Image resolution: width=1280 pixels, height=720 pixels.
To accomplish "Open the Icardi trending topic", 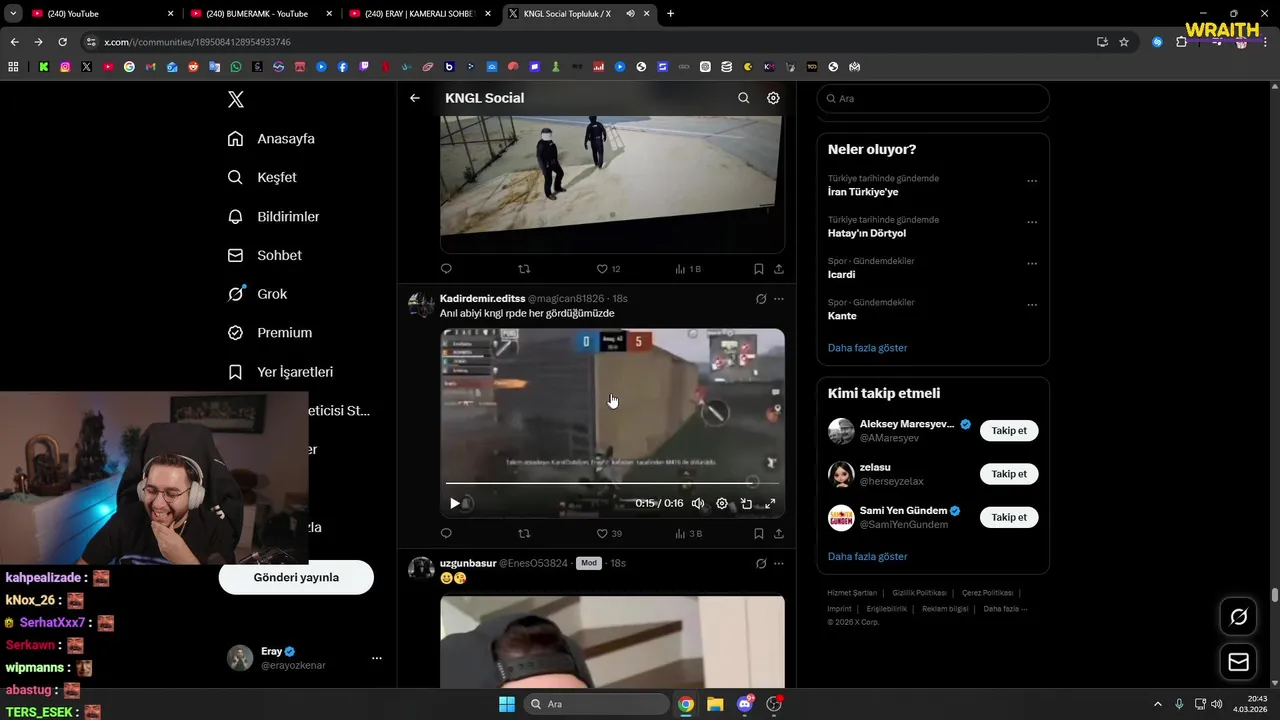I will click(x=841, y=274).
